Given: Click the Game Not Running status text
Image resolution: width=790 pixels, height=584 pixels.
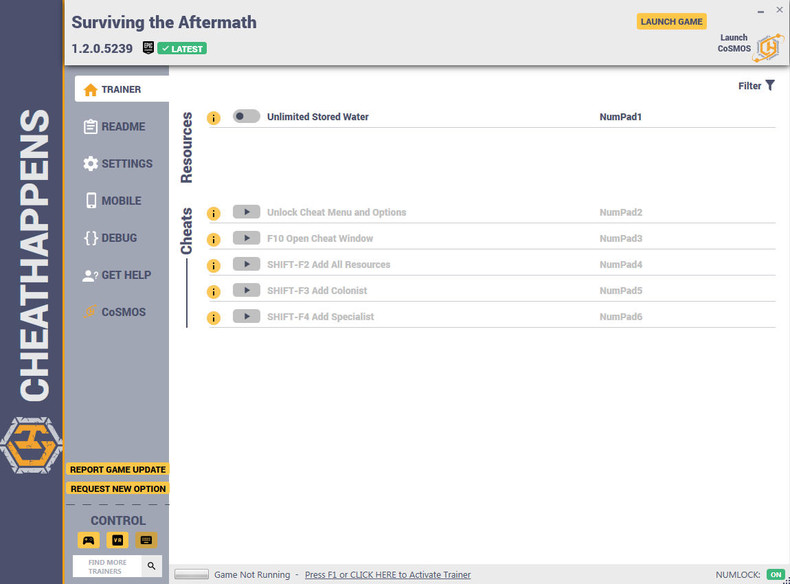Looking at the screenshot, I should click(x=252, y=575).
